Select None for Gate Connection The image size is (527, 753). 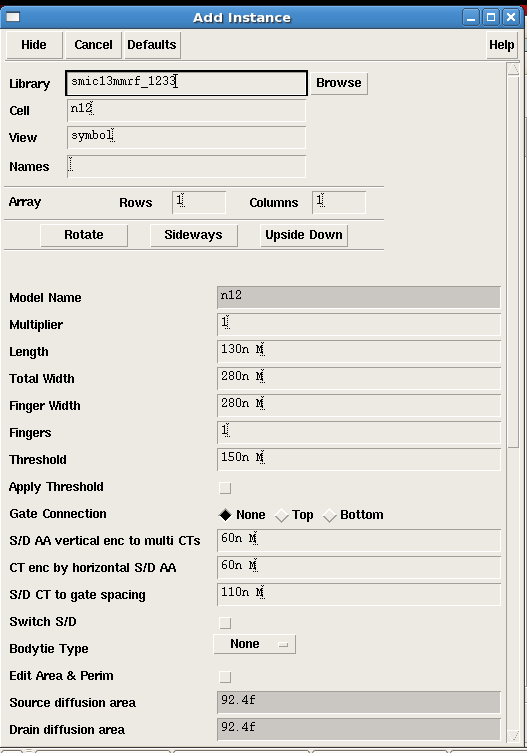click(243, 515)
